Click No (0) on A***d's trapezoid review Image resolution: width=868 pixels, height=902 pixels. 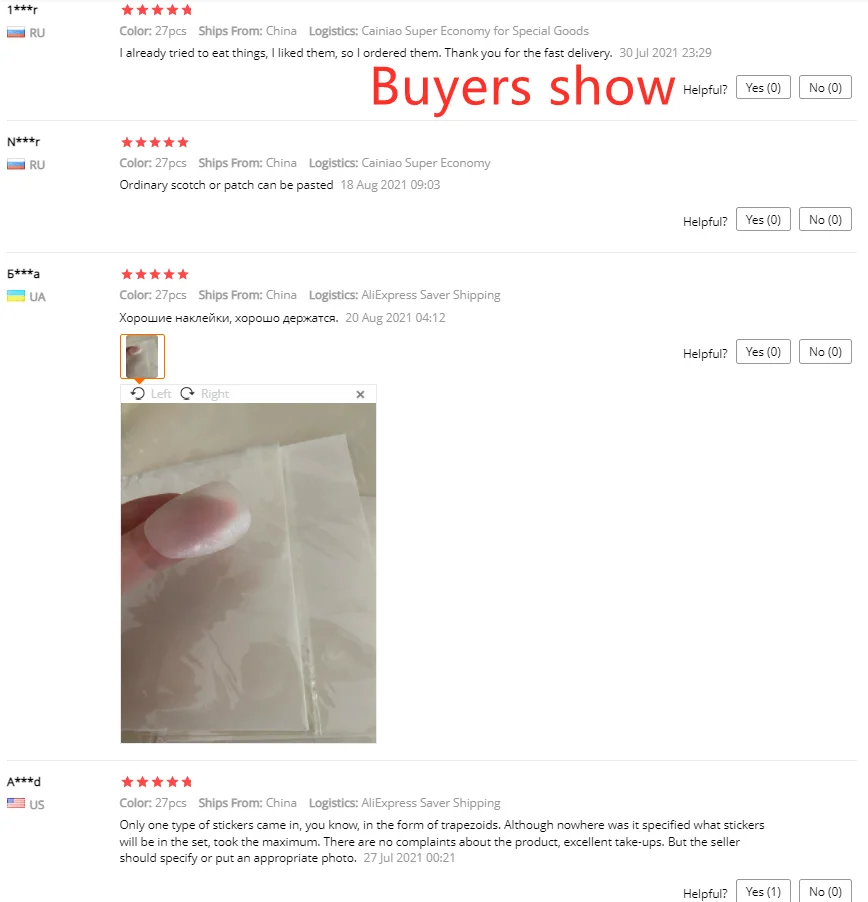[825, 891]
